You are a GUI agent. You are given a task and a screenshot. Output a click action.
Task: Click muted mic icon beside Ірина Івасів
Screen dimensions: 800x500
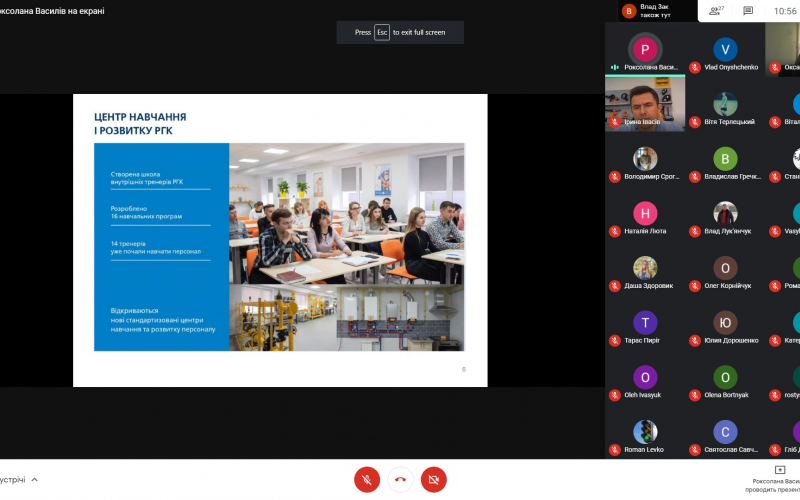tap(614, 122)
